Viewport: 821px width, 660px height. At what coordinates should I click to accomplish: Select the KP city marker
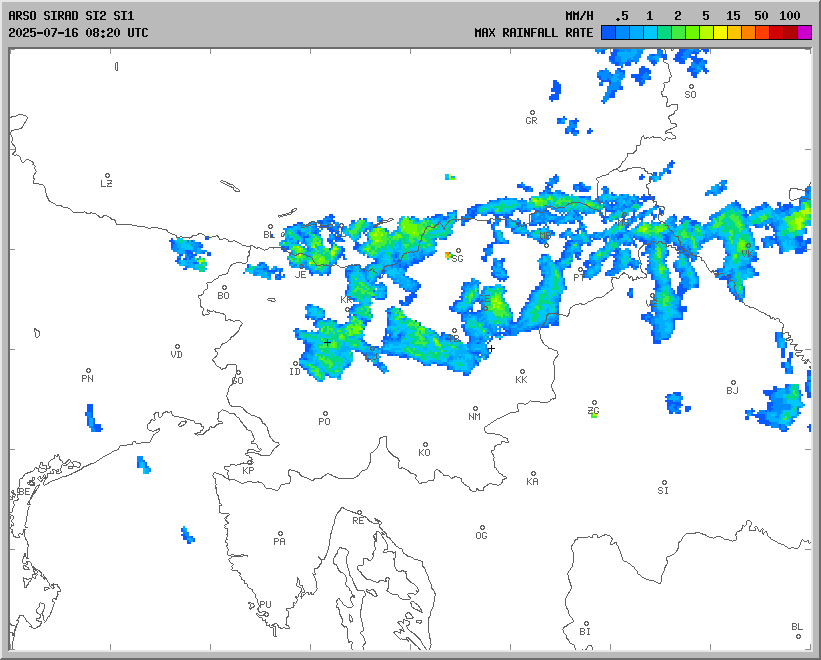[250, 462]
